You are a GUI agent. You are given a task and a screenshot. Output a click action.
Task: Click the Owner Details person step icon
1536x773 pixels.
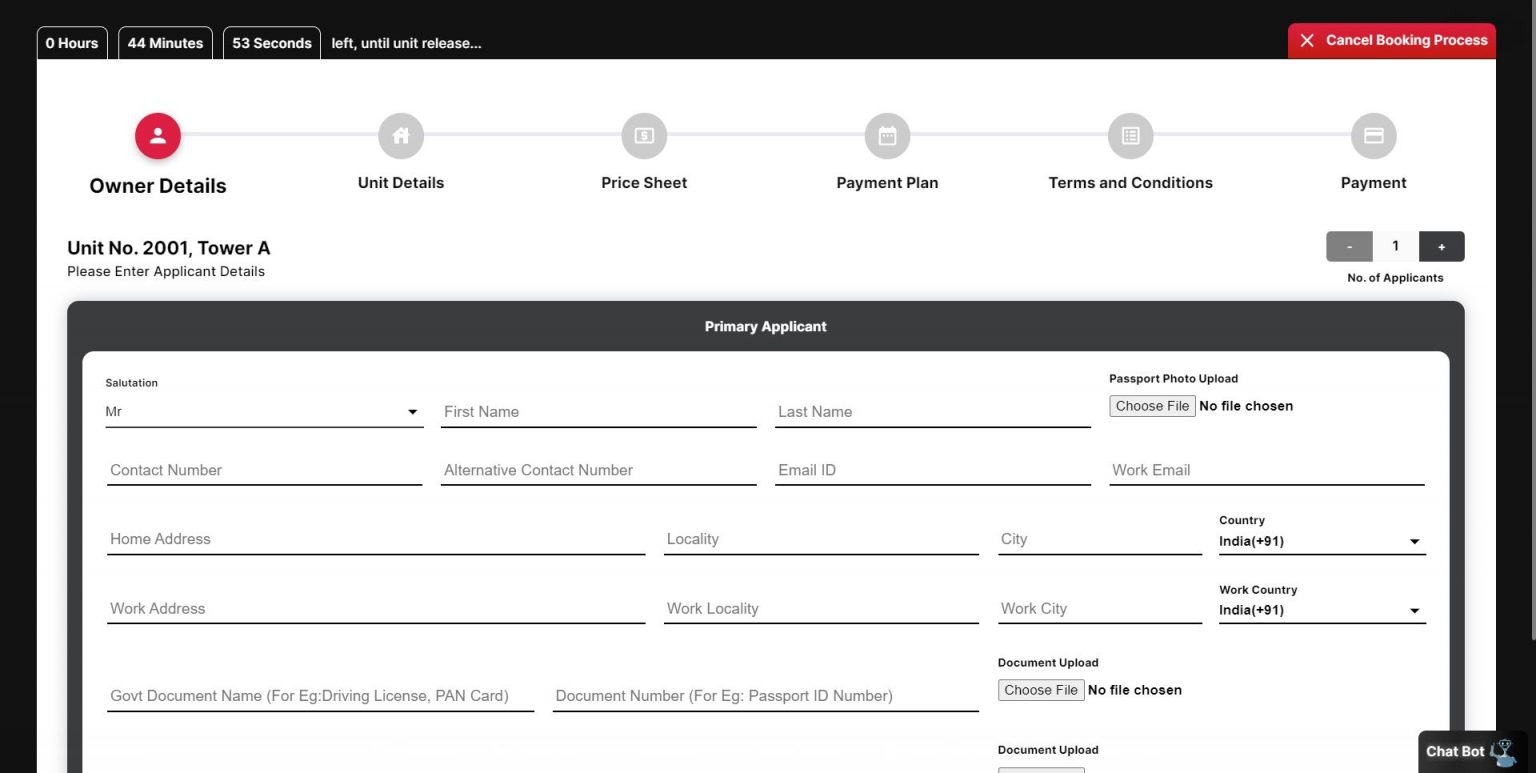coord(158,136)
